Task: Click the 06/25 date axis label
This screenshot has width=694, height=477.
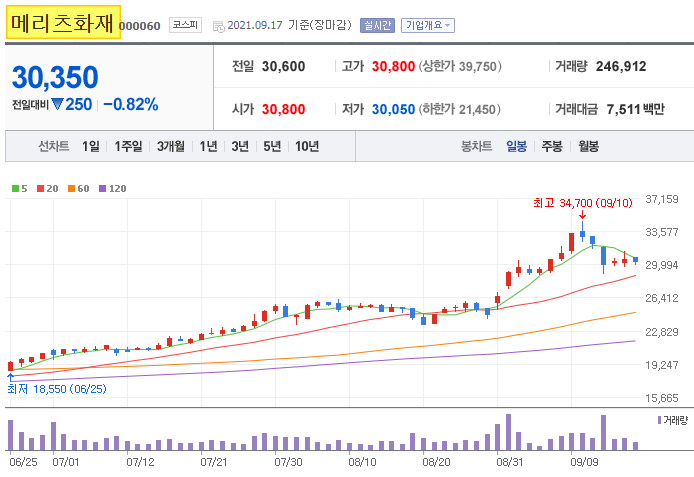Action: [x=23, y=462]
